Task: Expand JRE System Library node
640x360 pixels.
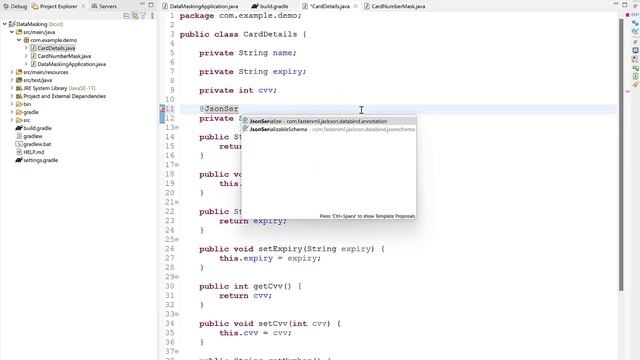Action: (12, 88)
